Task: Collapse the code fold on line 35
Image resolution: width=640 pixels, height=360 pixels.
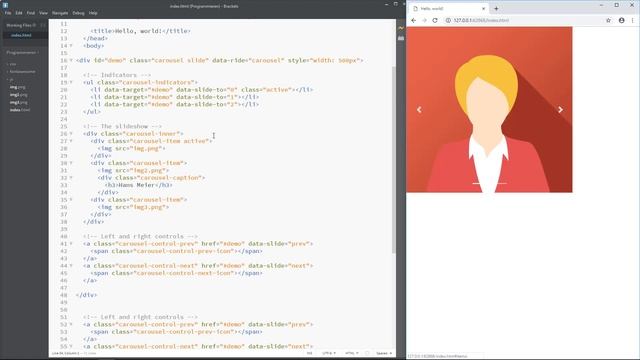Action: coord(71,200)
